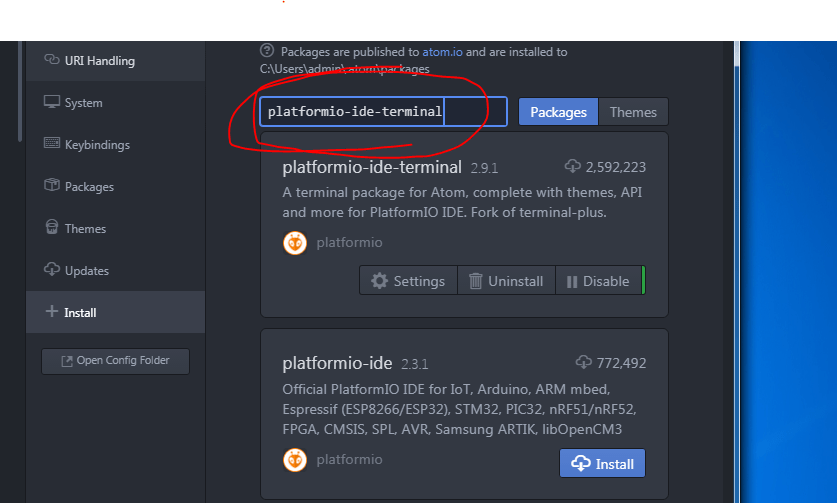This screenshot has height=503, width=837.
Task: Click the Keybindings keyboard icon
Action: 52,143
